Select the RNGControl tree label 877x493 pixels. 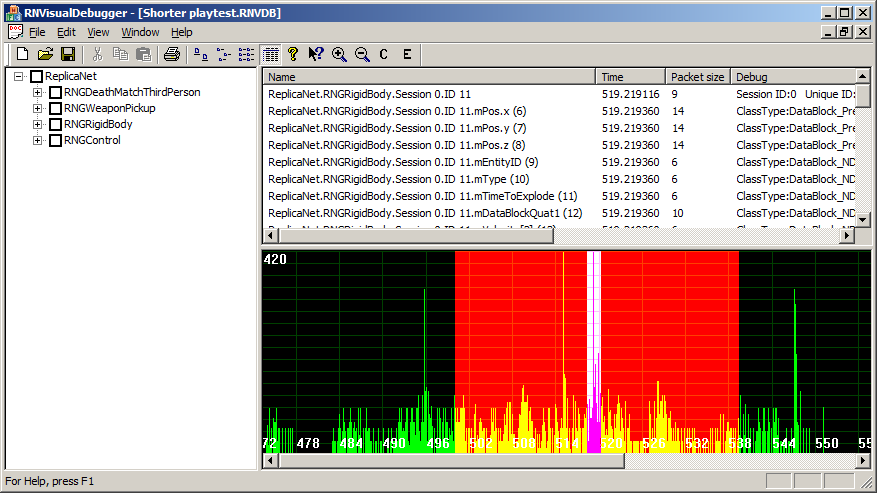(x=92, y=140)
